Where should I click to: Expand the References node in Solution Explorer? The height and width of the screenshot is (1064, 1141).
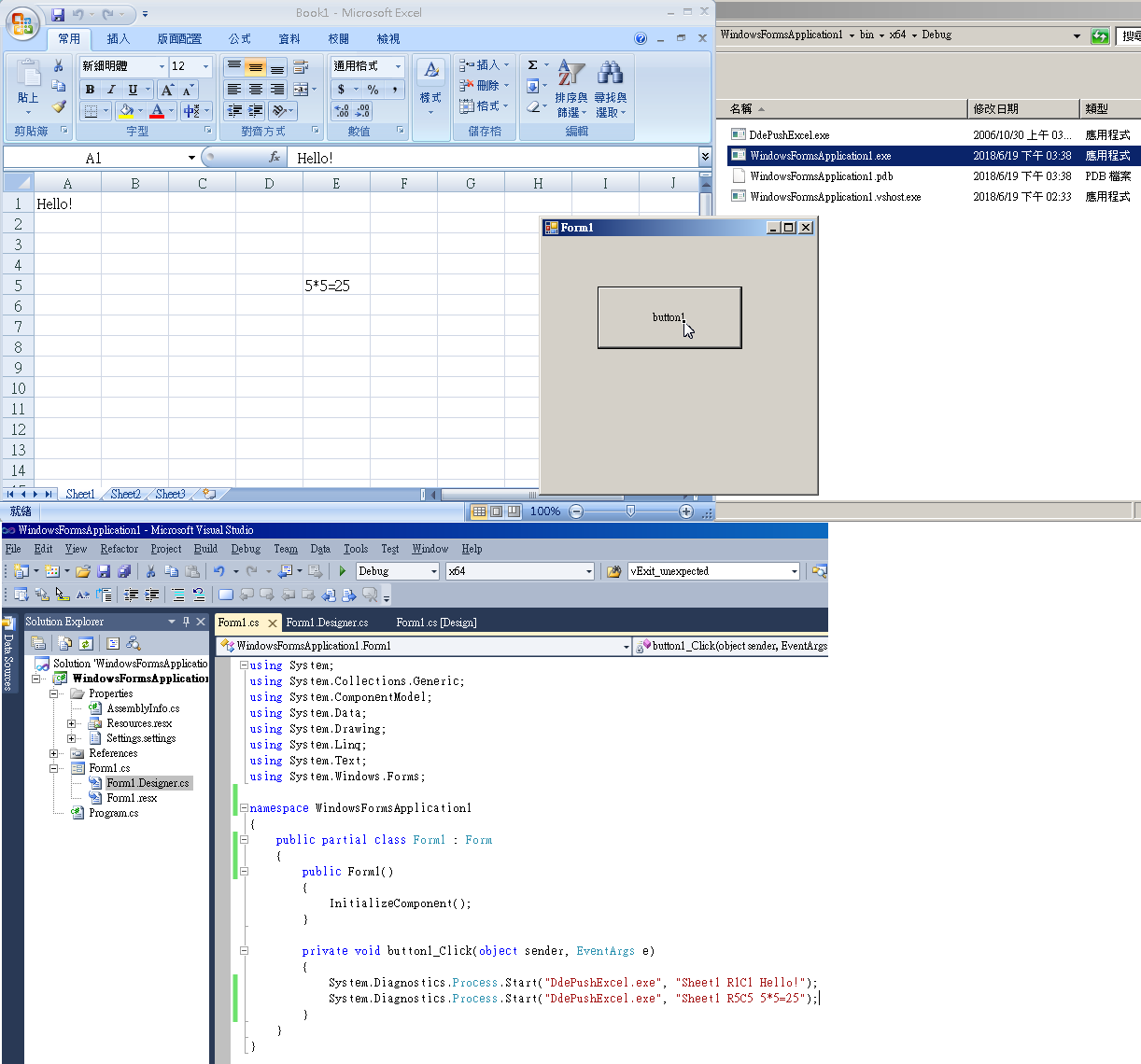pos(53,753)
